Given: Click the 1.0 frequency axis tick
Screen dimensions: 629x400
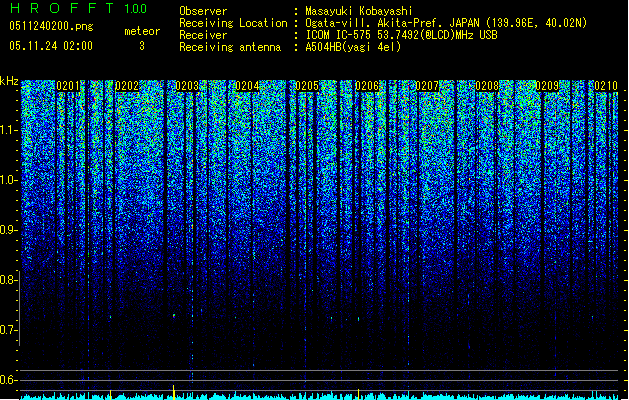Looking at the screenshot, I should click(9, 180).
